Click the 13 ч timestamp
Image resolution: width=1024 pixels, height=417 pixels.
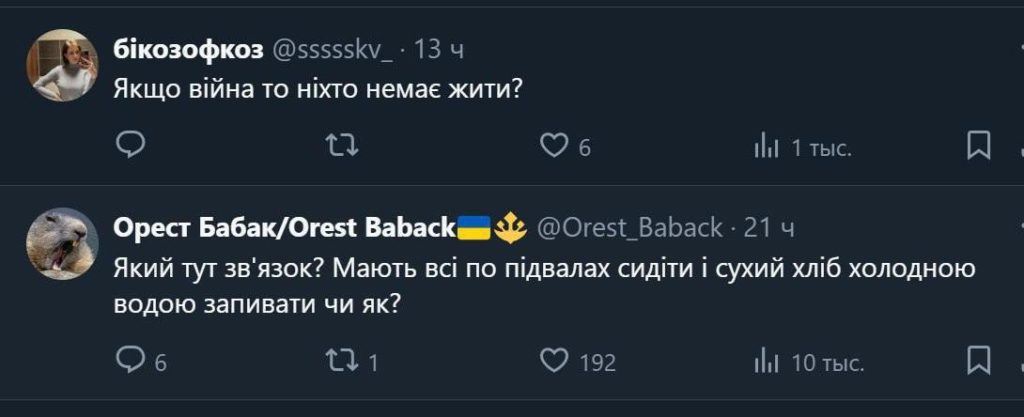(x=439, y=47)
